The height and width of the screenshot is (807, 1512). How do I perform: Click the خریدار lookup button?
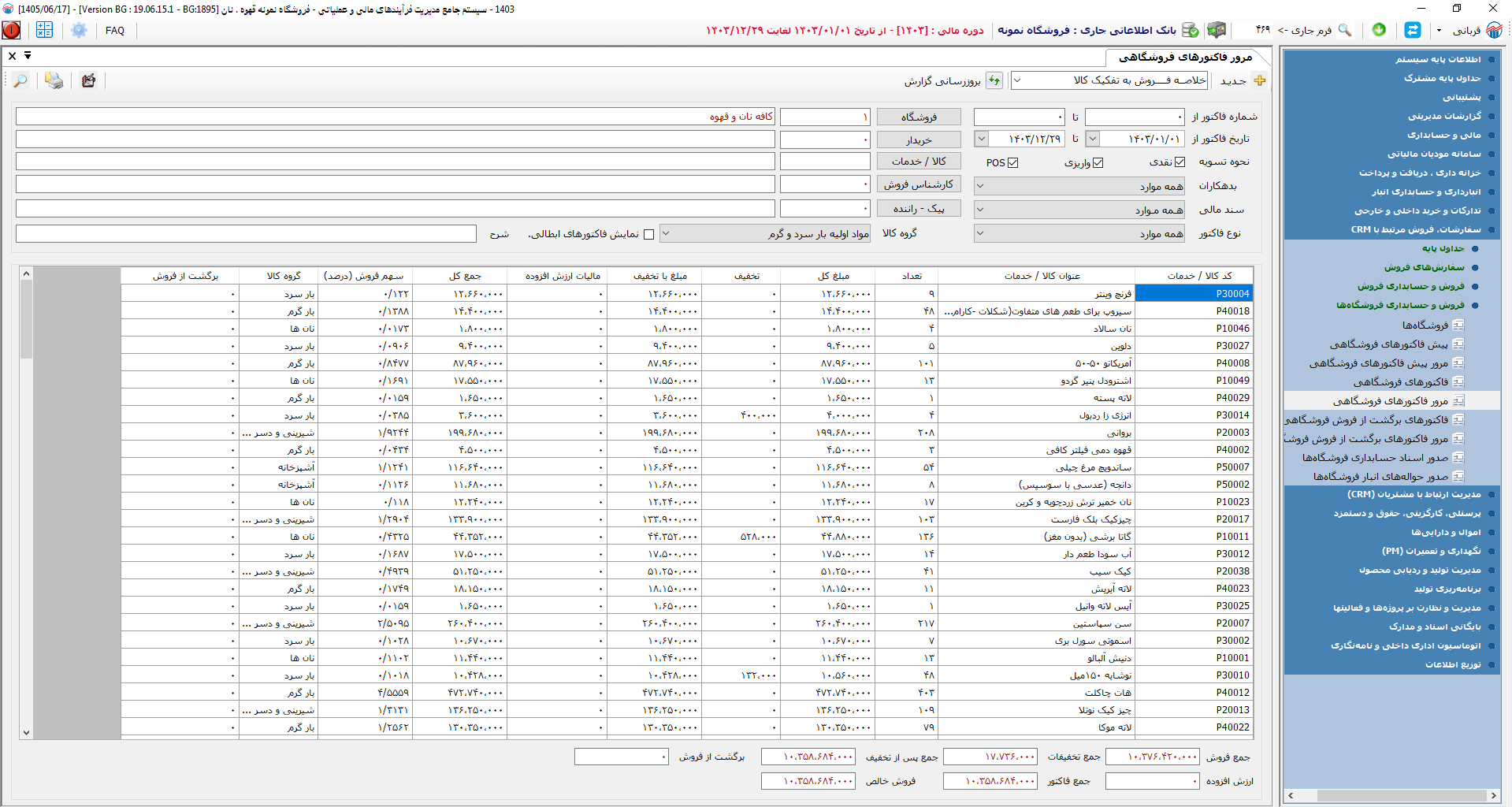click(x=919, y=139)
